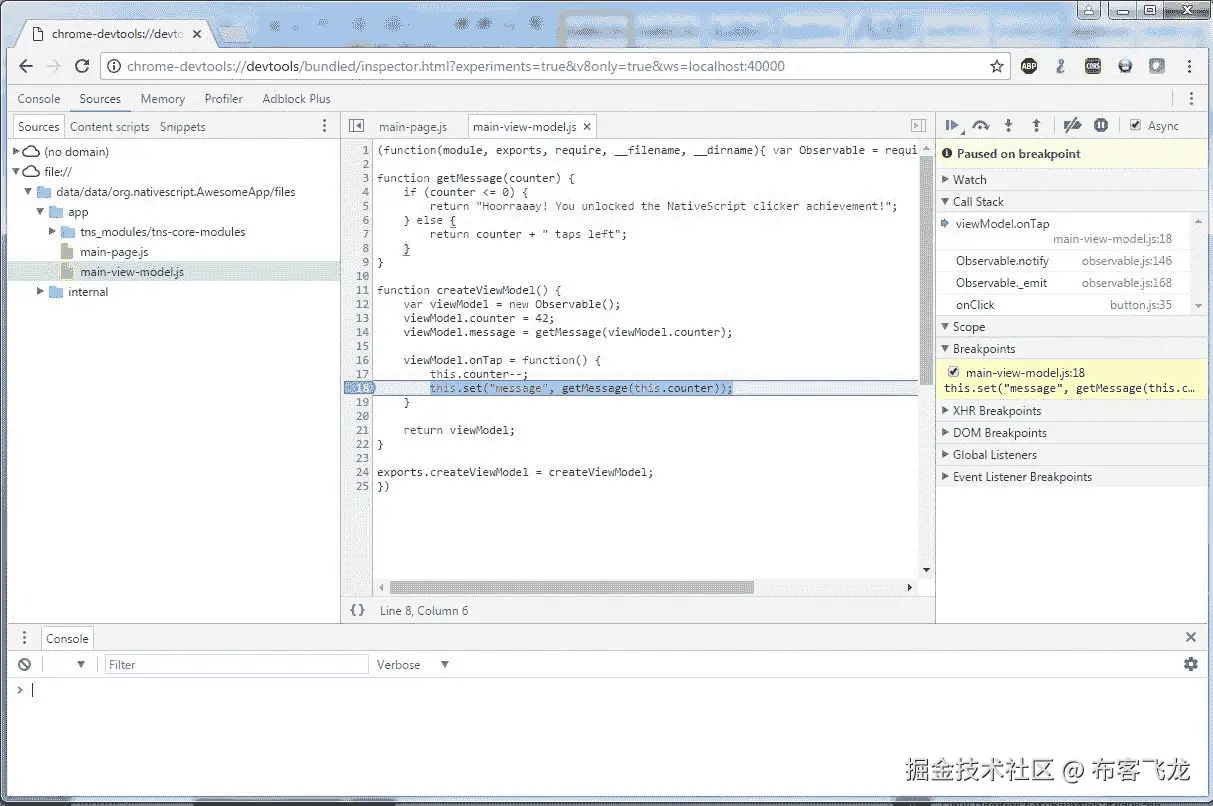The width and height of the screenshot is (1213, 806).
Task: Open the main-page.js editor tab
Action: (412, 127)
